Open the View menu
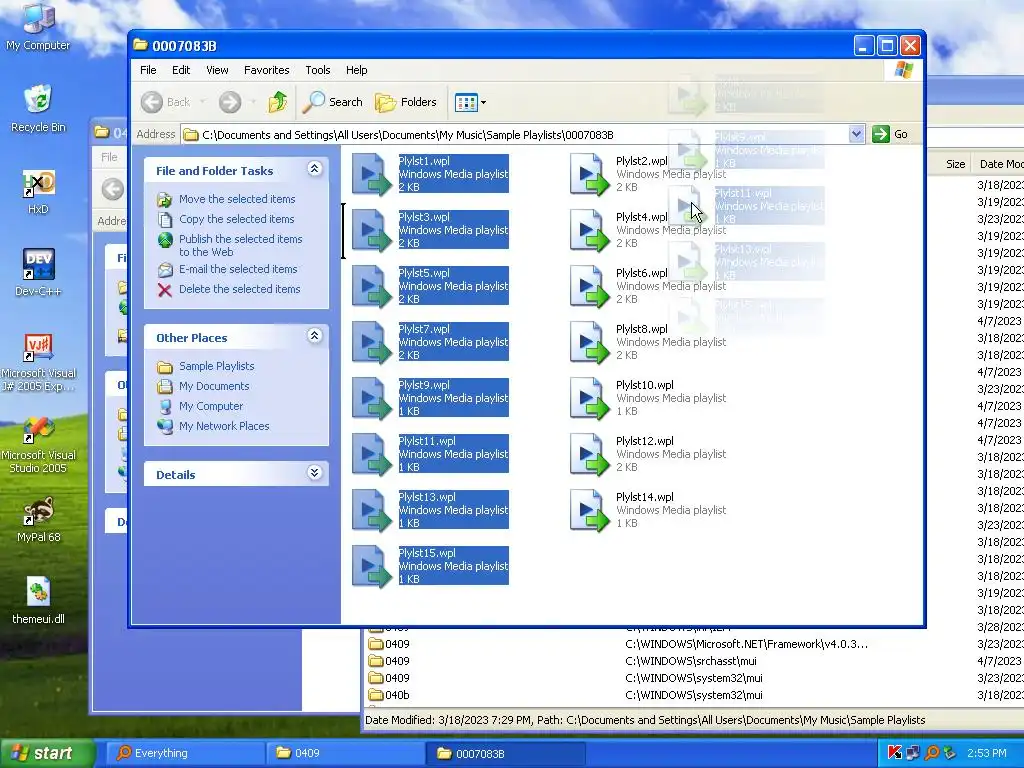 tap(217, 70)
